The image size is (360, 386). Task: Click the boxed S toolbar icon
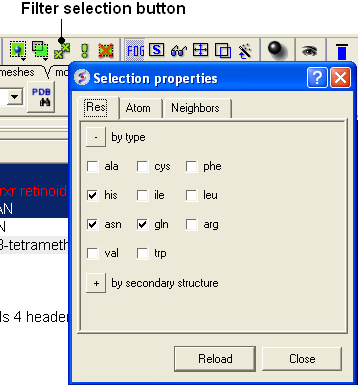click(x=156, y=50)
